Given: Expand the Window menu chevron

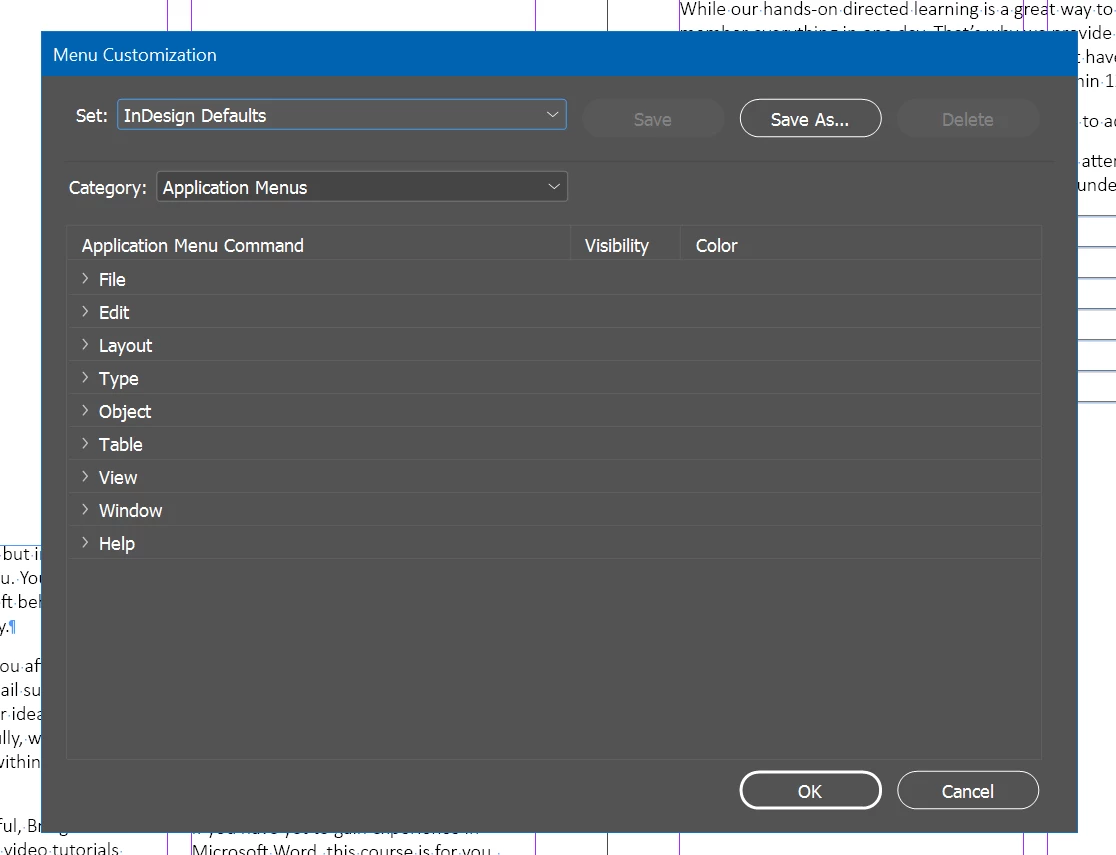Looking at the screenshot, I should [85, 509].
